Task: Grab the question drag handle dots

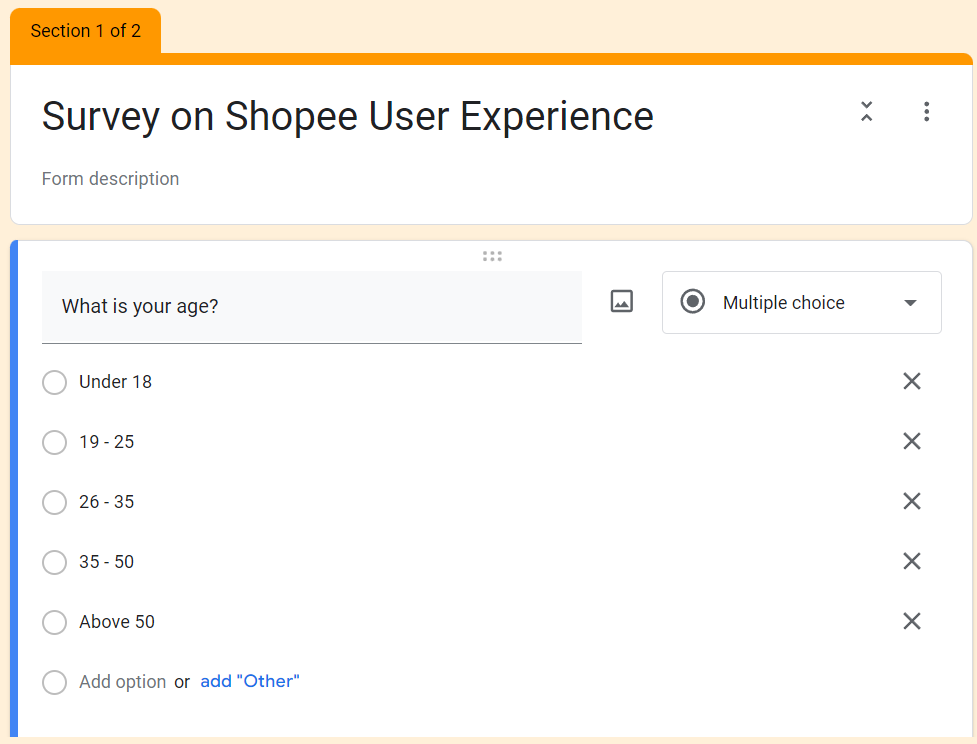Action: tap(492, 256)
